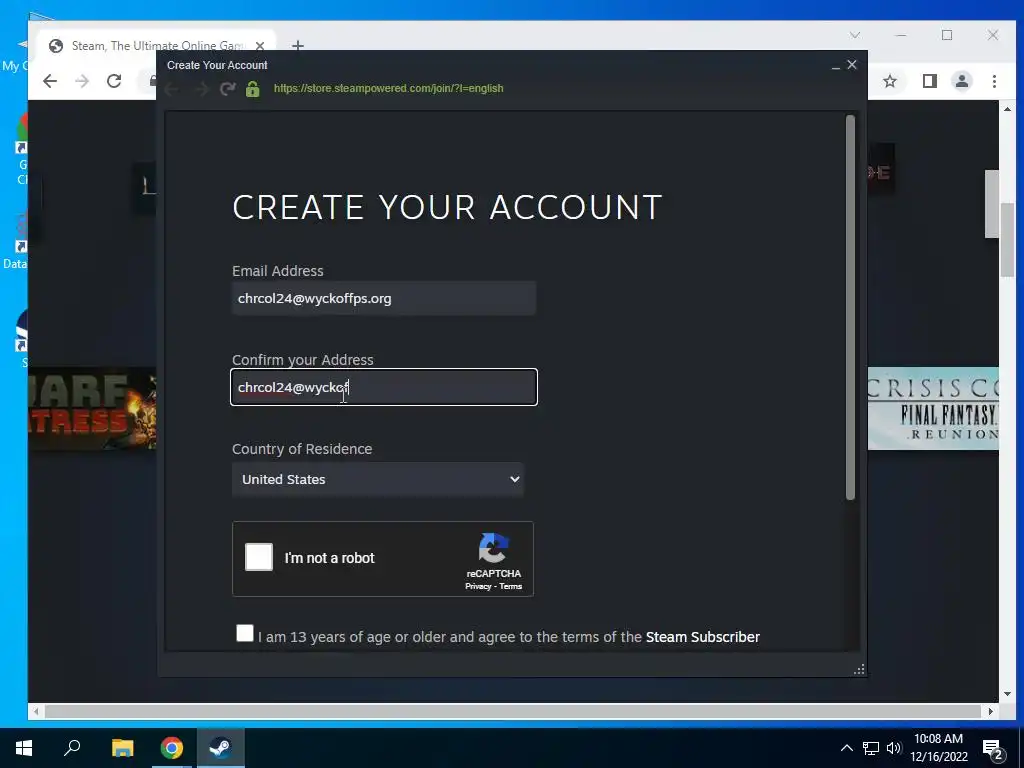1024x768 pixels.
Task: Click the back arrow in Create Your Account window
Action: tap(172, 89)
